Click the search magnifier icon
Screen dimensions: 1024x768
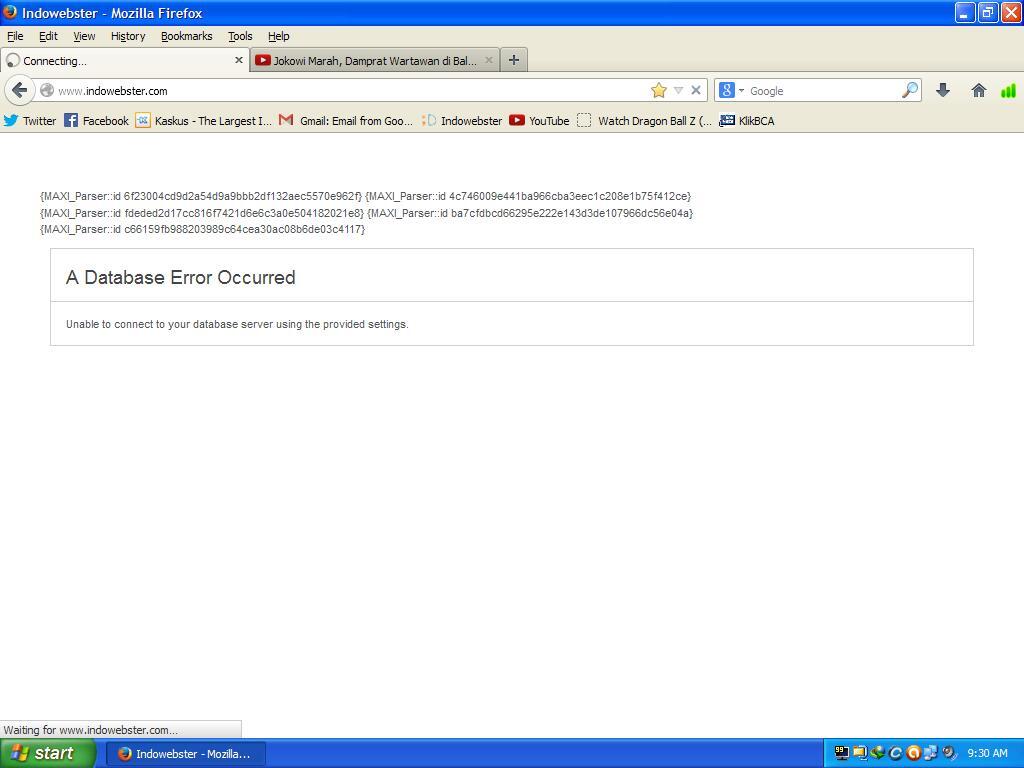[x=910, y=90]
